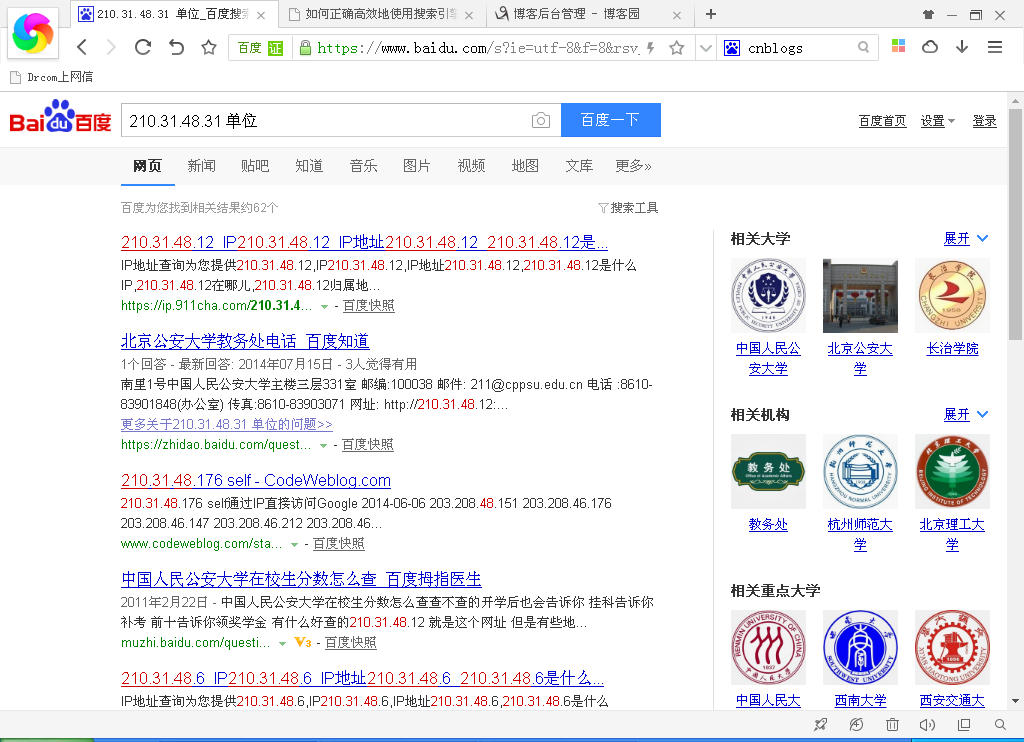Screen dimensions: 1024x742
Task: Click the cnblogs browser search field
Action: (799, 48)
